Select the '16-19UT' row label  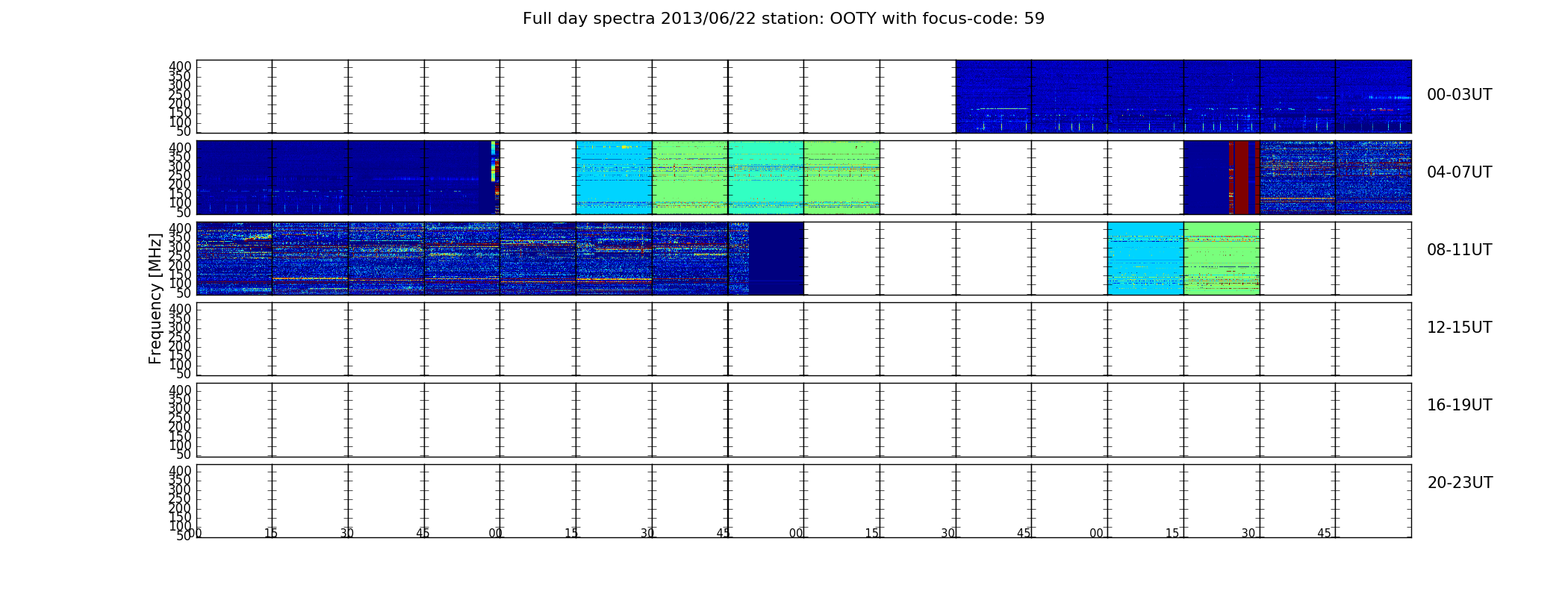[x=1459, y=405]
